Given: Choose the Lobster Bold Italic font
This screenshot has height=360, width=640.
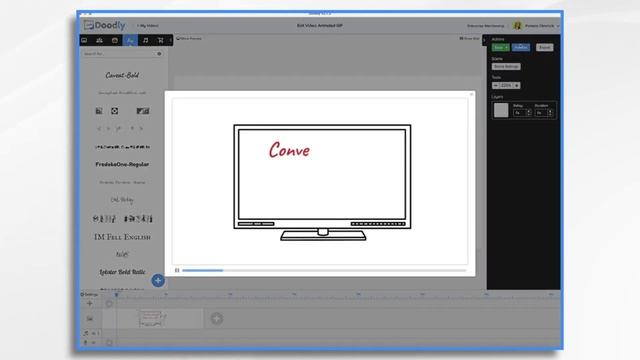Looking at the screenshot, I should tap(122, 272).
